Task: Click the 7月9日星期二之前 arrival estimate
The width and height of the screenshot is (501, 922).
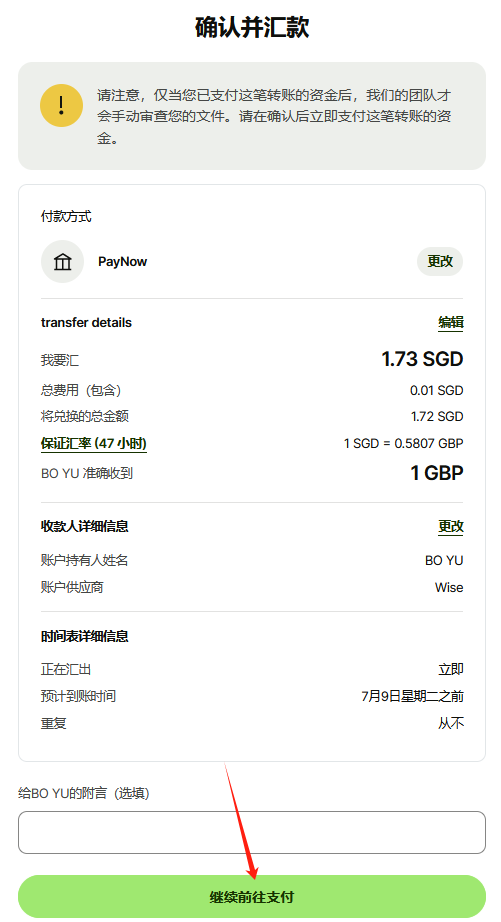Action: (412, 697)
